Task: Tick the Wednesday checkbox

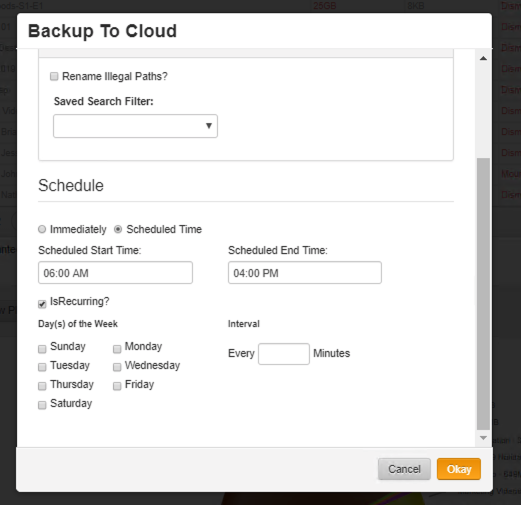Action: click(x=117, y=367)
